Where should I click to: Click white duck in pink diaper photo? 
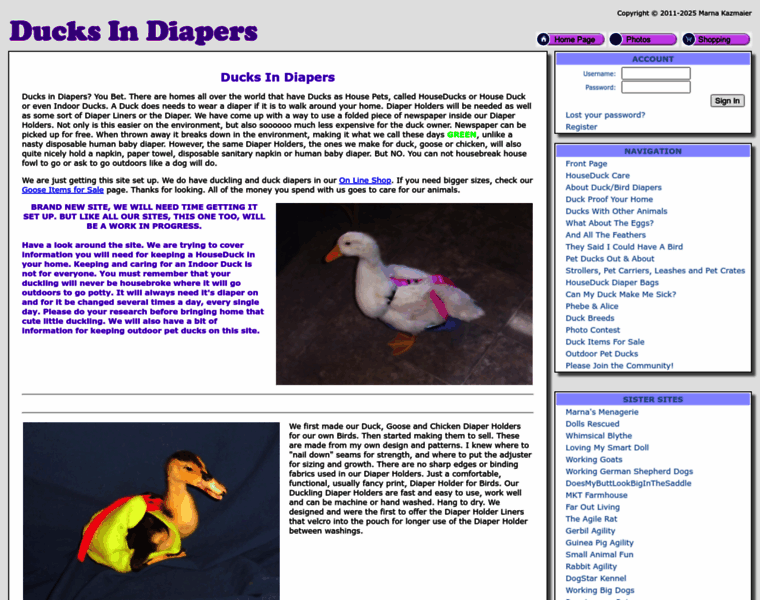(404, 294)
